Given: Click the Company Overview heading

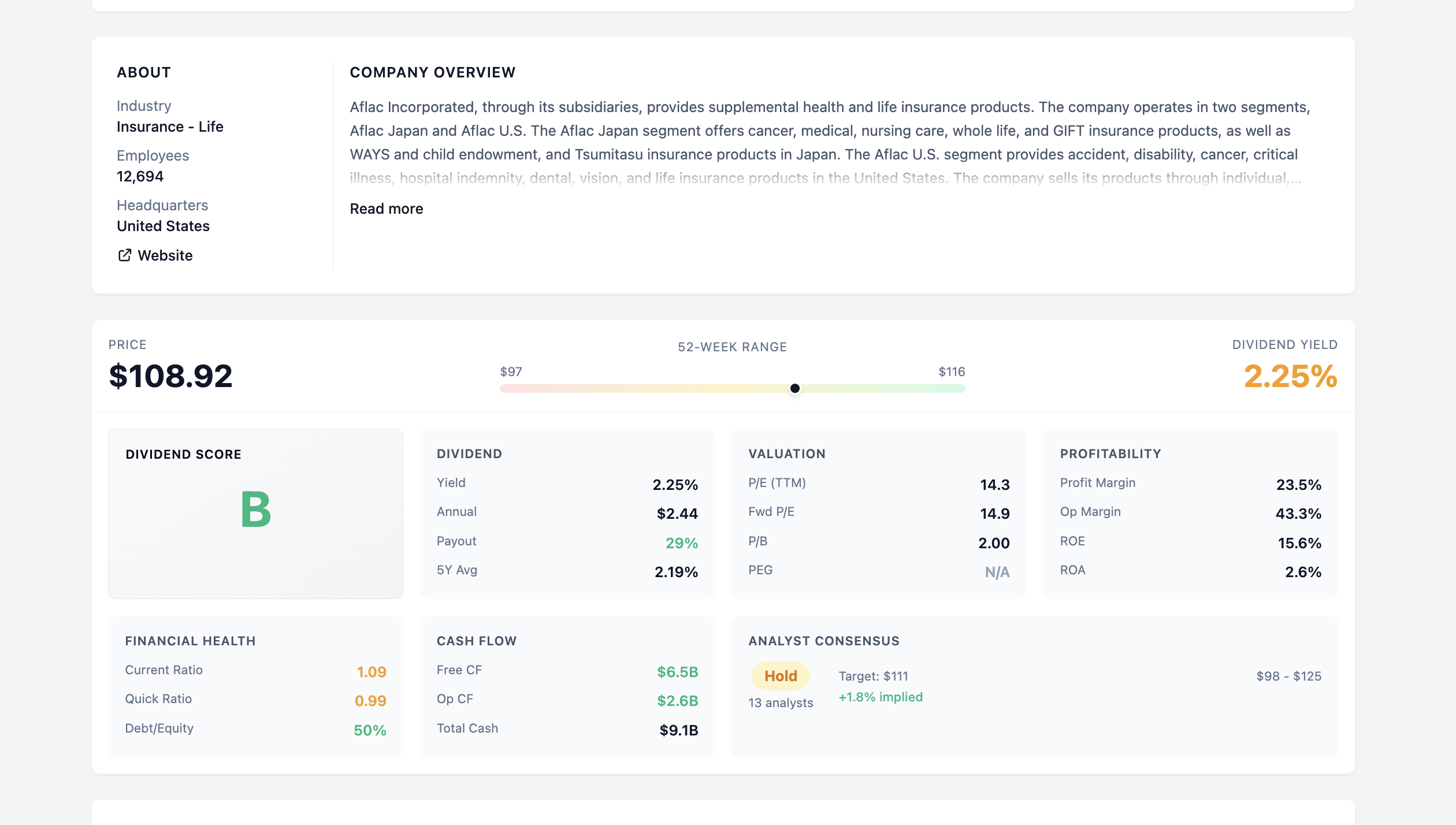Looking at the screenshot, I should (432, 72).
